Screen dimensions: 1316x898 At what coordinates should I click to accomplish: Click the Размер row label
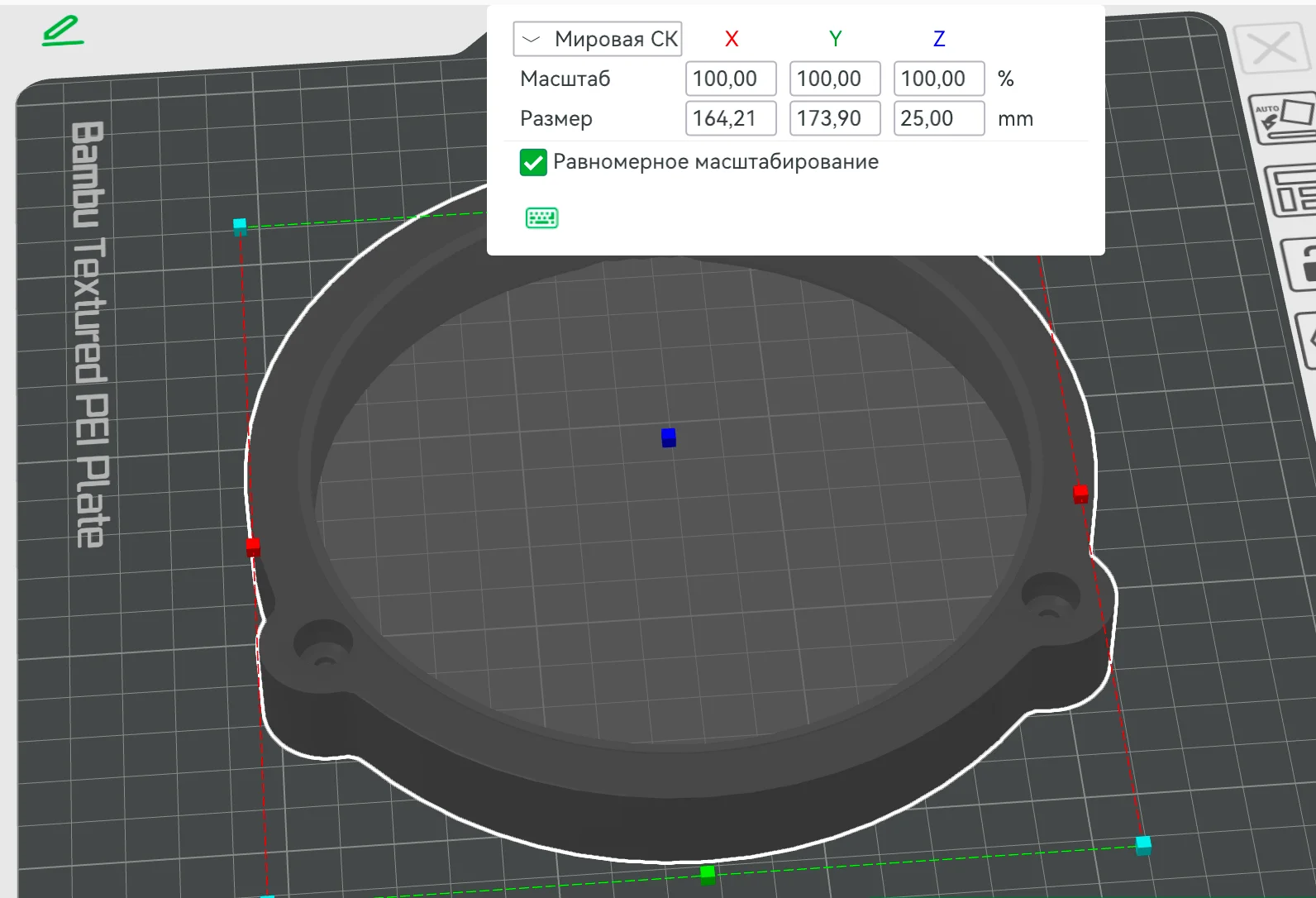pos(556,119)
